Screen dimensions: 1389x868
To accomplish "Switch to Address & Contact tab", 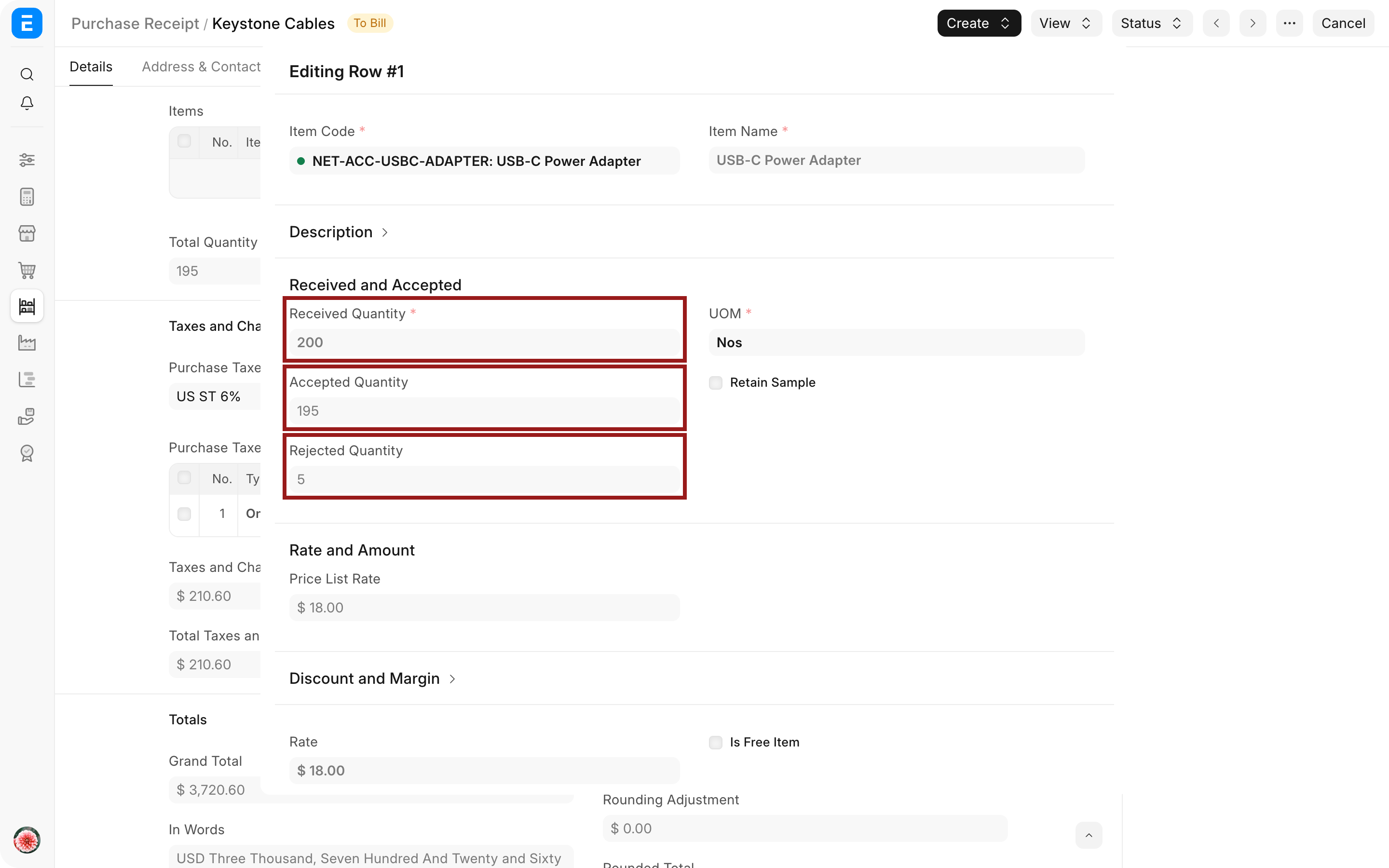I will point(201,67).
